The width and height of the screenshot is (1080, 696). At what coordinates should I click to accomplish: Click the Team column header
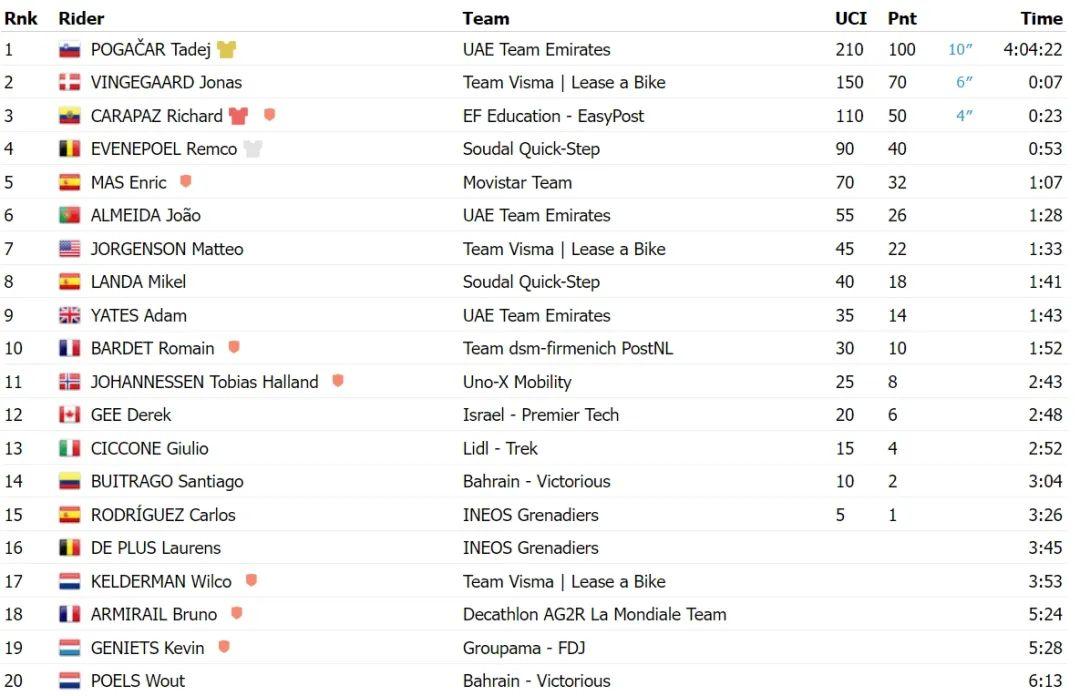(486, 18)
